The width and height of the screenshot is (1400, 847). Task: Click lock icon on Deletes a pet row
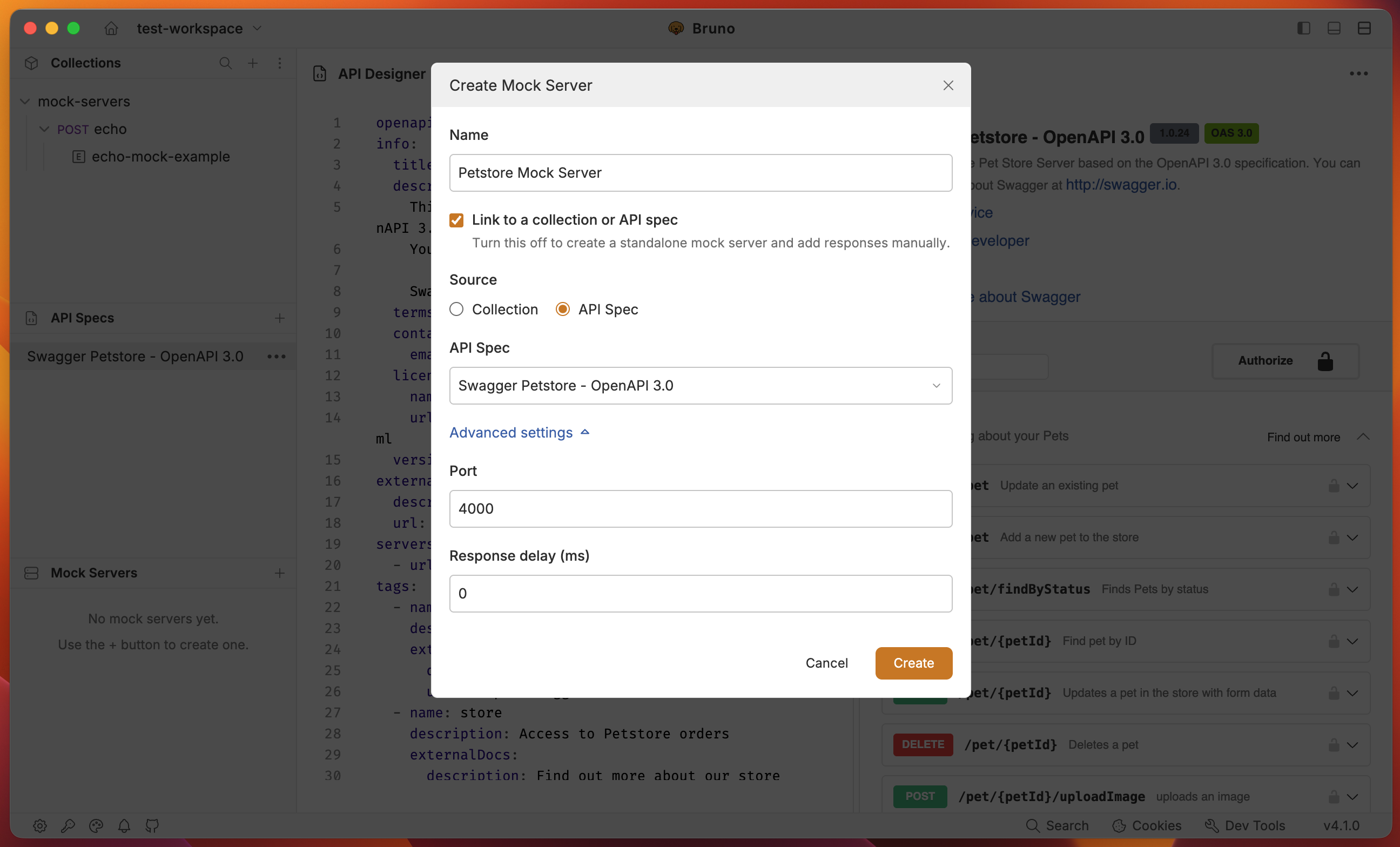point(1333,744)
